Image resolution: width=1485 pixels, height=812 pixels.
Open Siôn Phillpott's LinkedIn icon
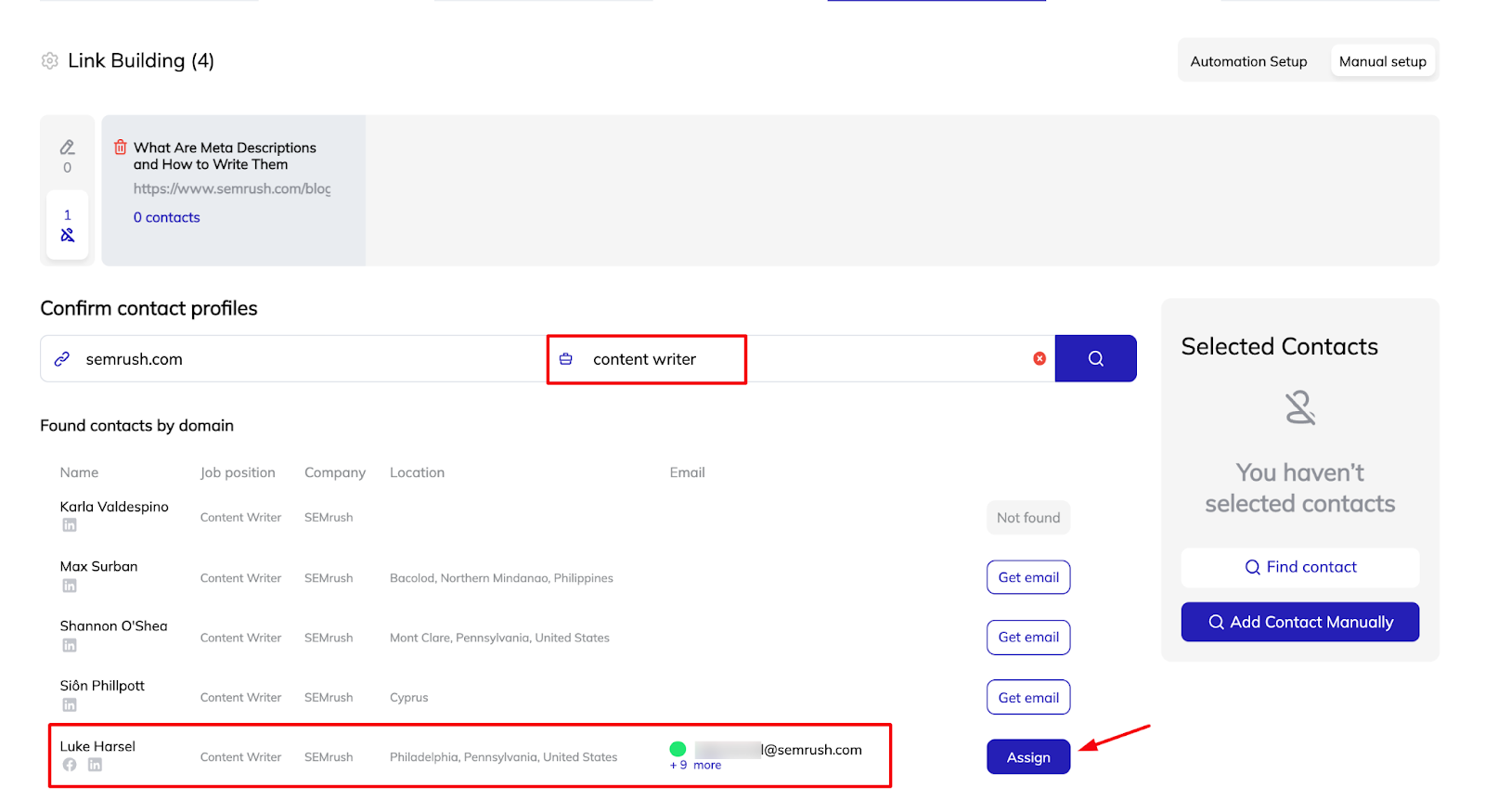pyautogui.click(x=70, y=705)
